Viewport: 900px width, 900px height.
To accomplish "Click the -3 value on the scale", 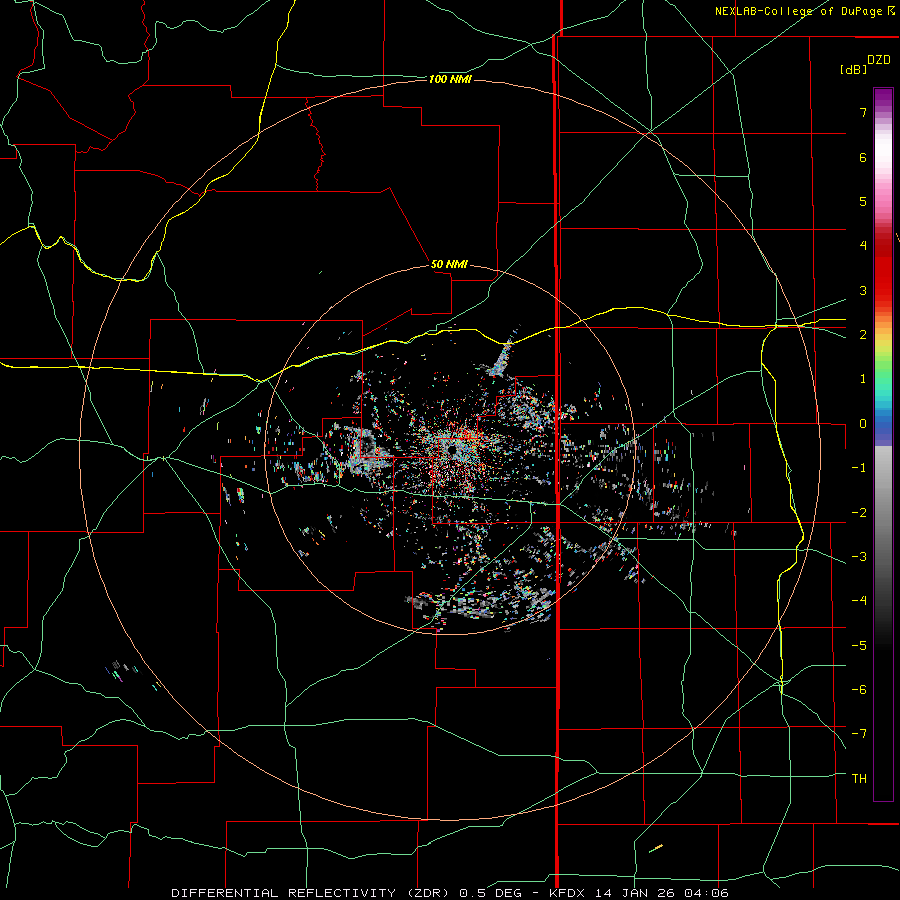I will (859, 557).
